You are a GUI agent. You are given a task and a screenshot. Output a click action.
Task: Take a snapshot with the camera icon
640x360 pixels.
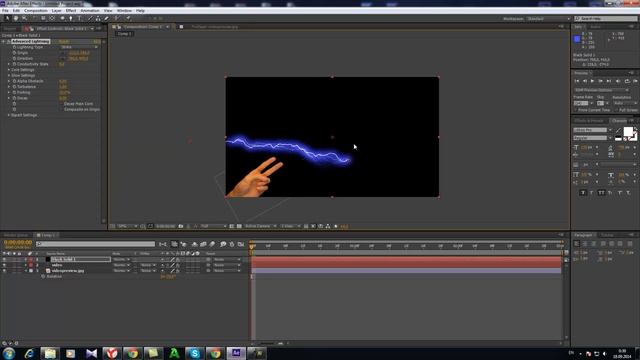[180, 226]
